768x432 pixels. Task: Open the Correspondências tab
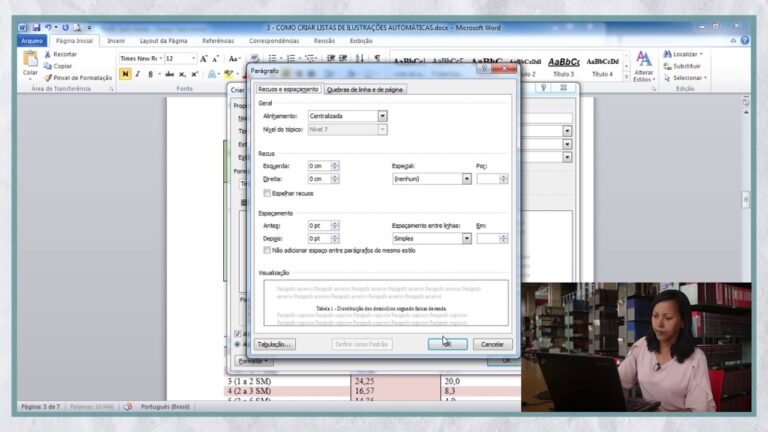(274, 41)
